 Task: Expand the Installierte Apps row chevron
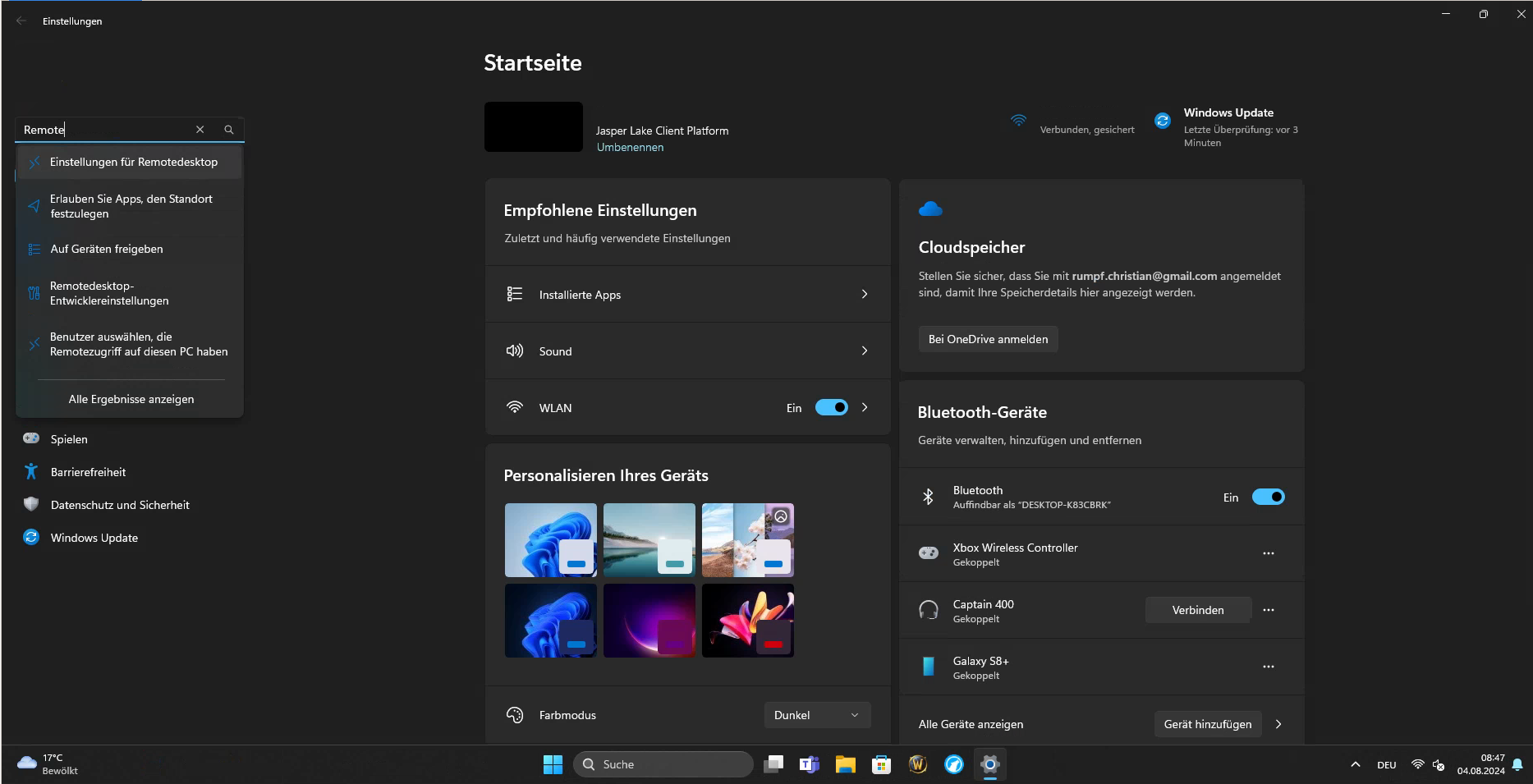coord(864,294)
